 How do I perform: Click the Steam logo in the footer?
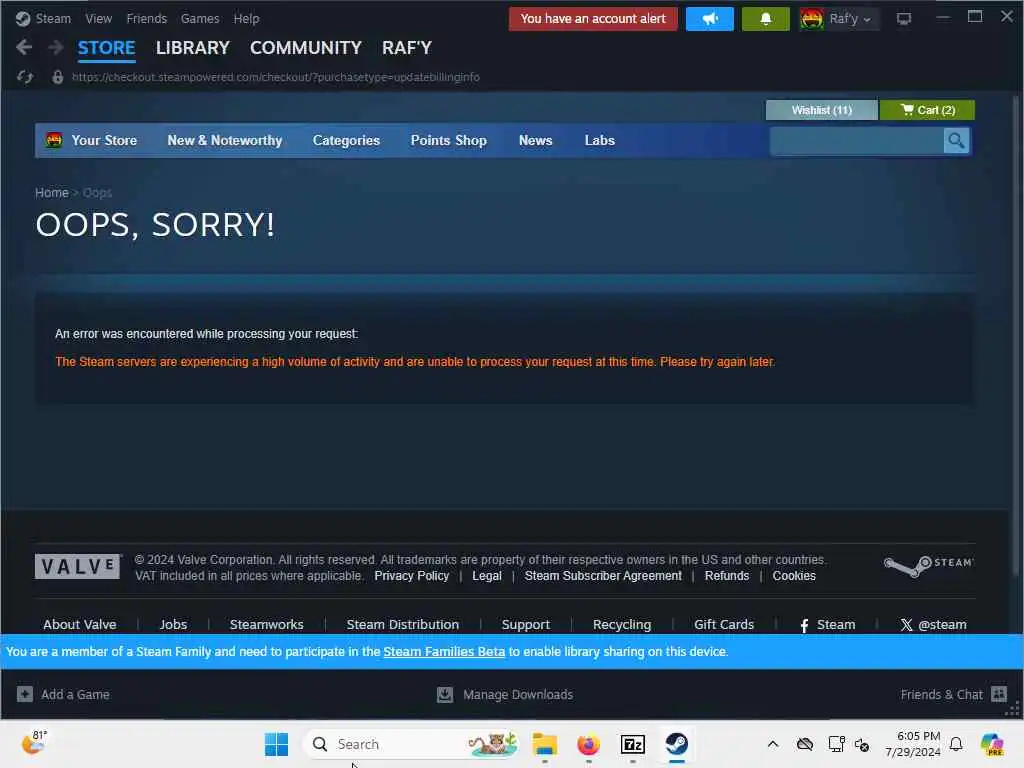pyautogui.click(x=928, y=566)
